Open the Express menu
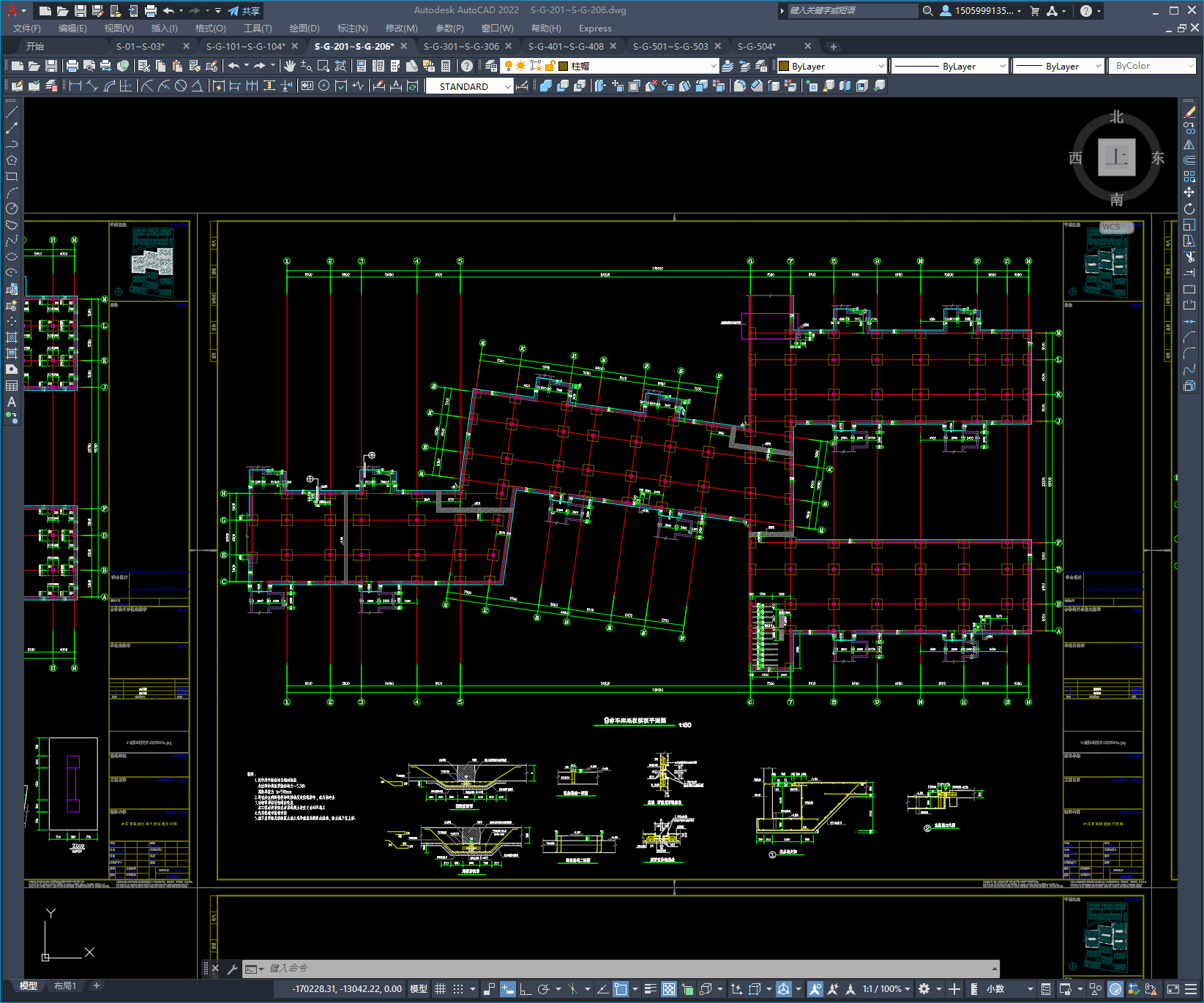Screen dimensions: 1204x1003 coord(595,29)
